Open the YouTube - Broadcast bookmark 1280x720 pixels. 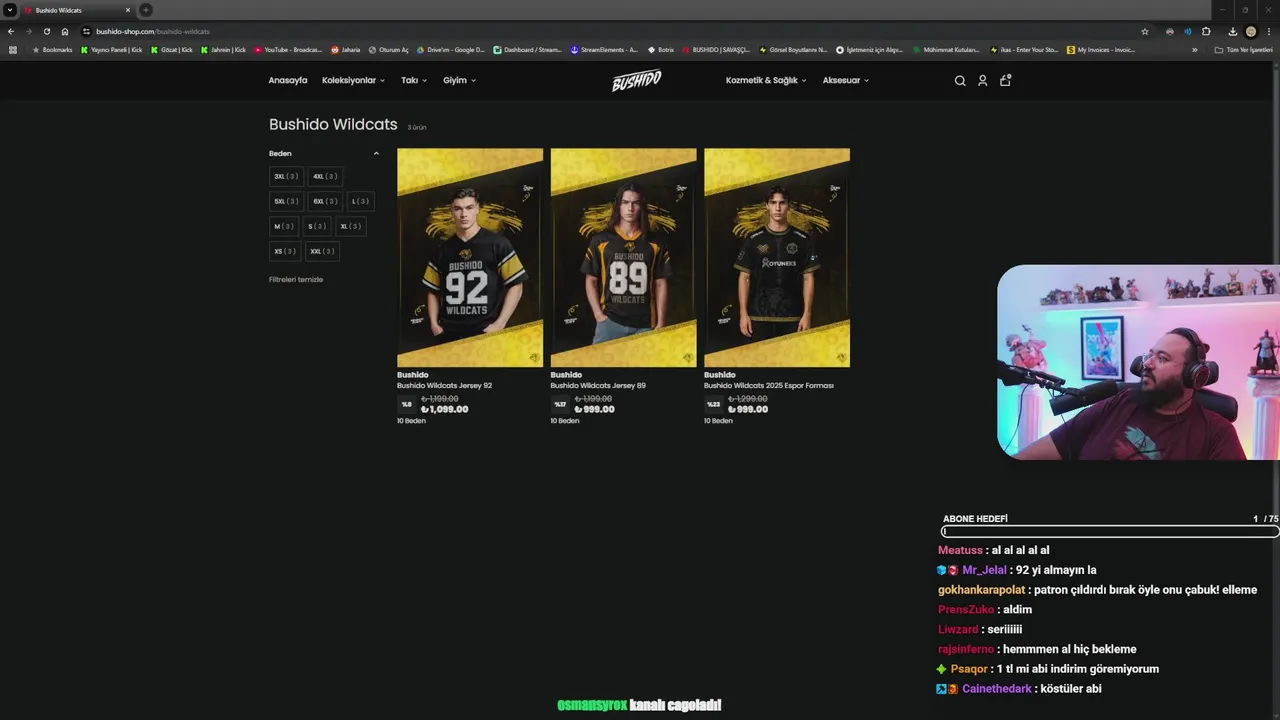pos(289,49)
